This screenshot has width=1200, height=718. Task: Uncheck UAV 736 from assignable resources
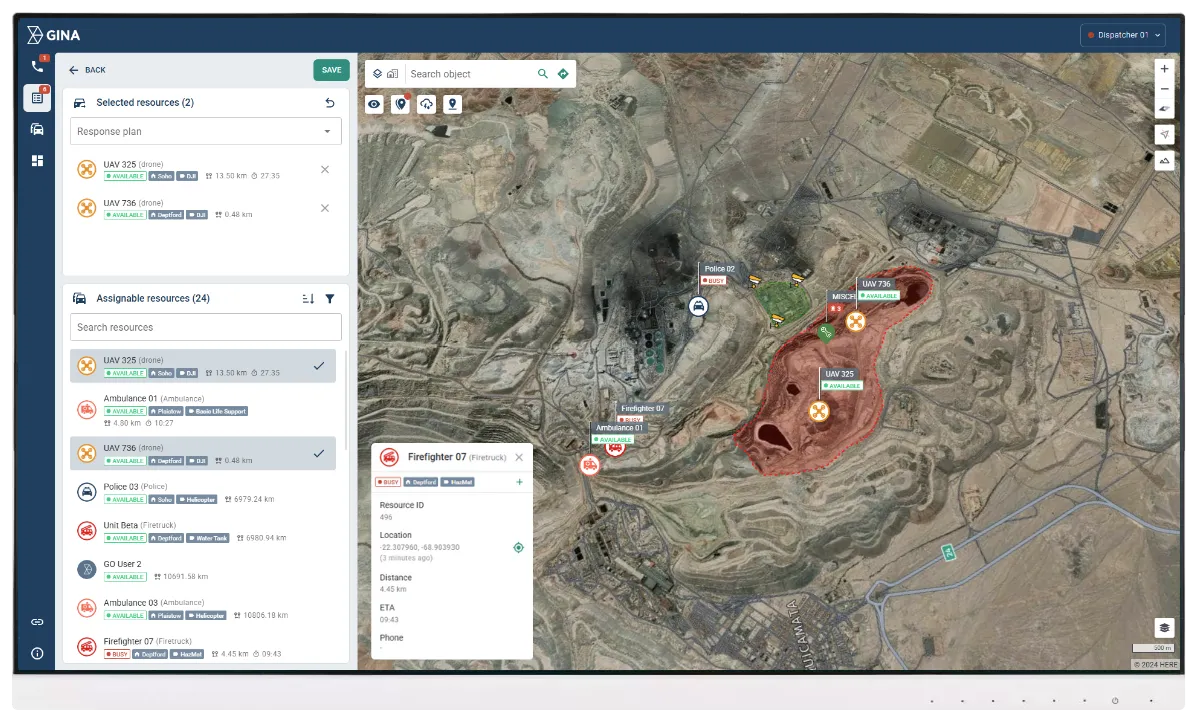[x=318, y=453]
